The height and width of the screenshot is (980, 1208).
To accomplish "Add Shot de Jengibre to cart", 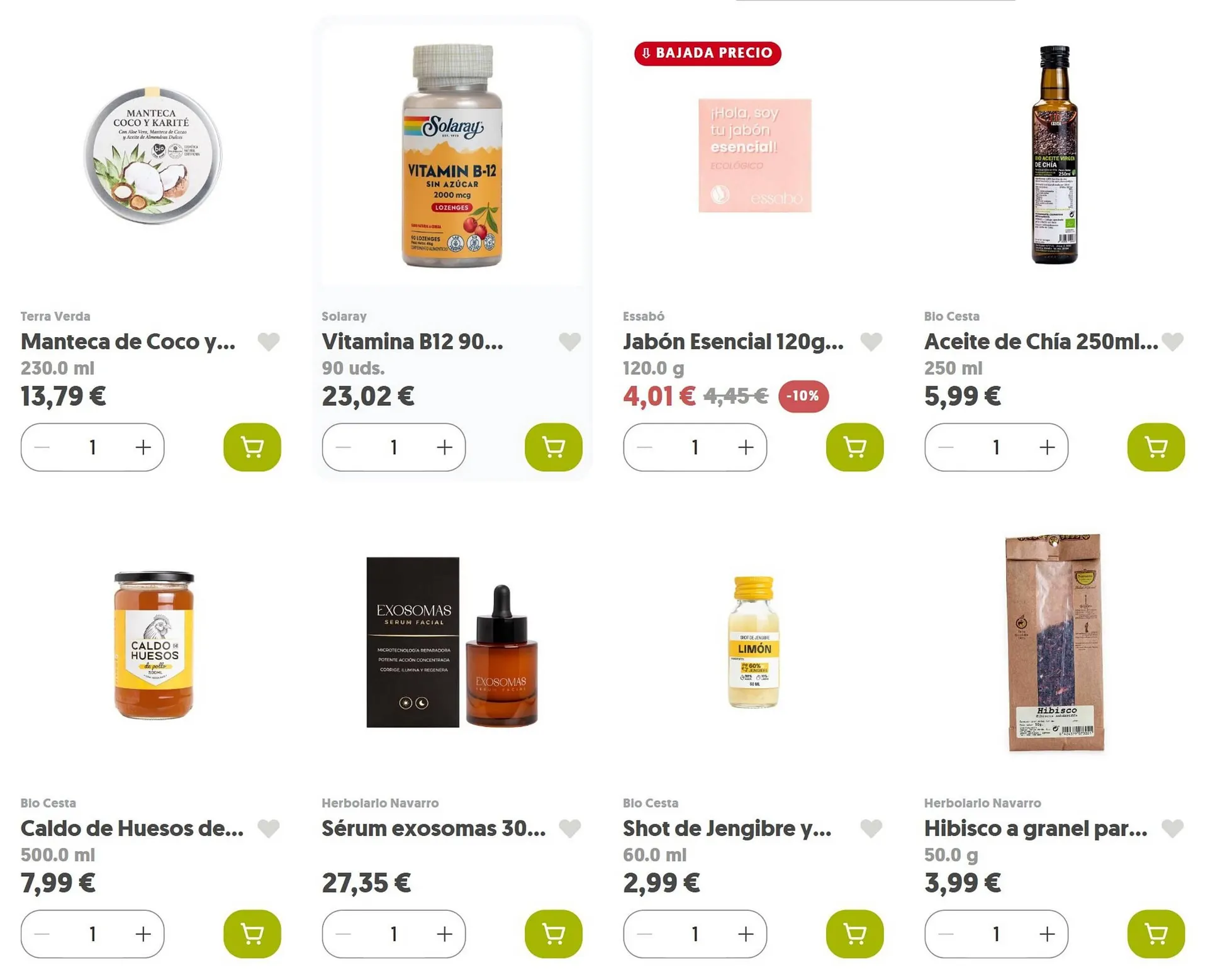I will (x=854, y=934).
